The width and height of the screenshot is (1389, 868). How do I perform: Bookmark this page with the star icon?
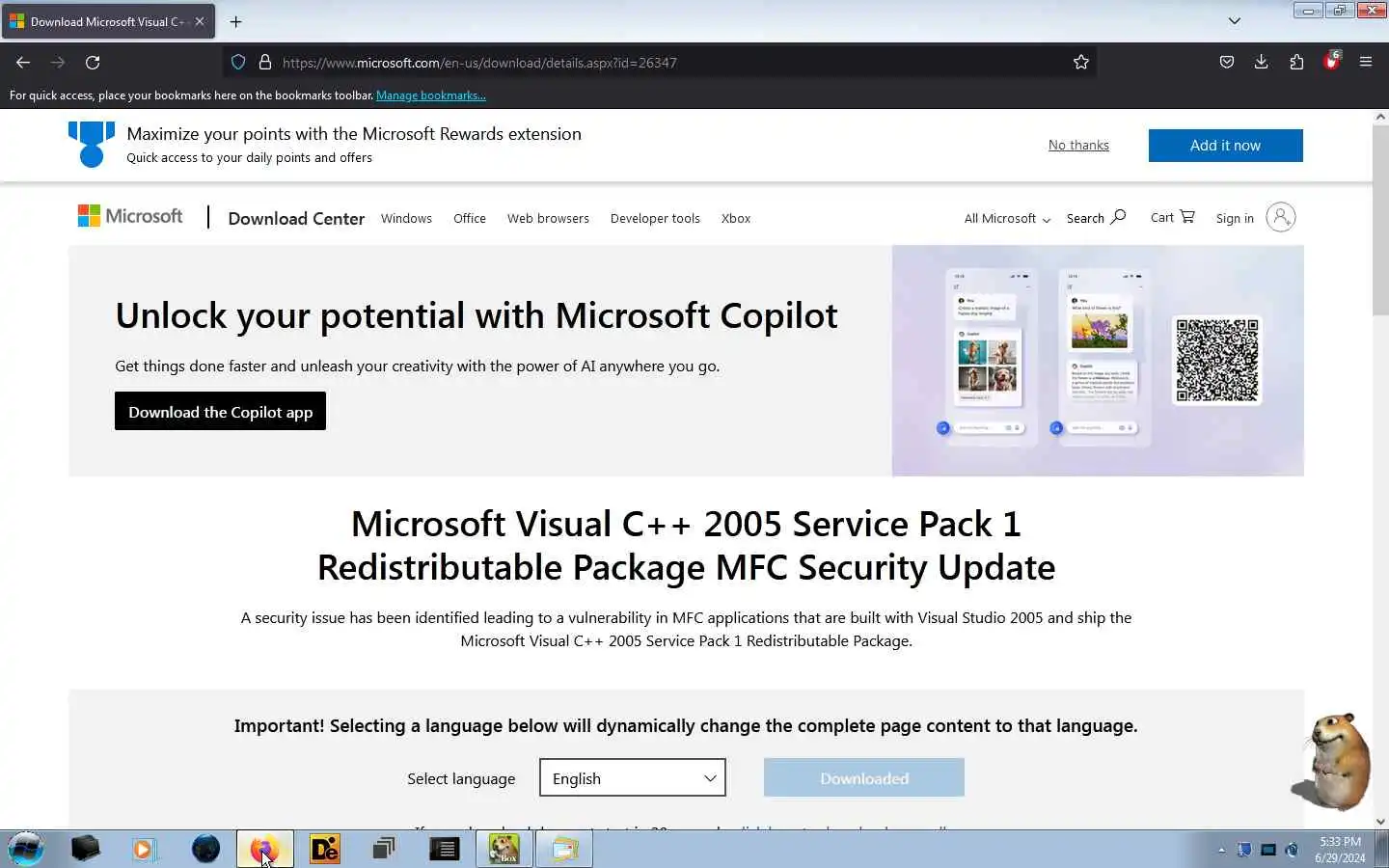pyautogui.click(x=1081, y=63)
